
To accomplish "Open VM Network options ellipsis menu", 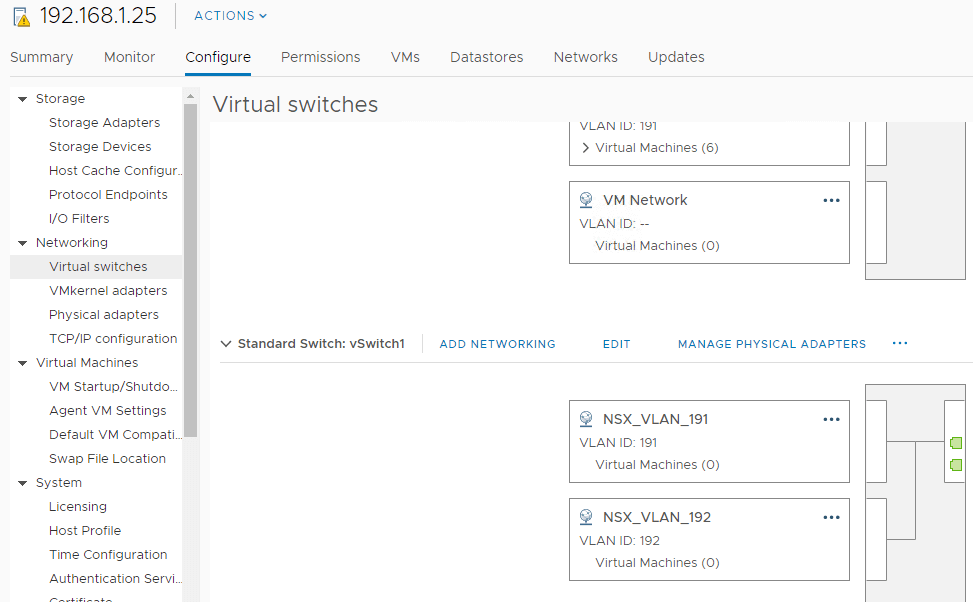I will (831, 200).
